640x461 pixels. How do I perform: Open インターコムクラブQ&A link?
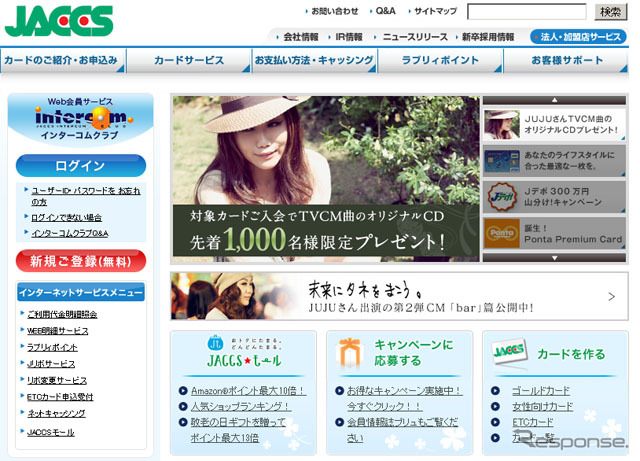click(70, 233)
